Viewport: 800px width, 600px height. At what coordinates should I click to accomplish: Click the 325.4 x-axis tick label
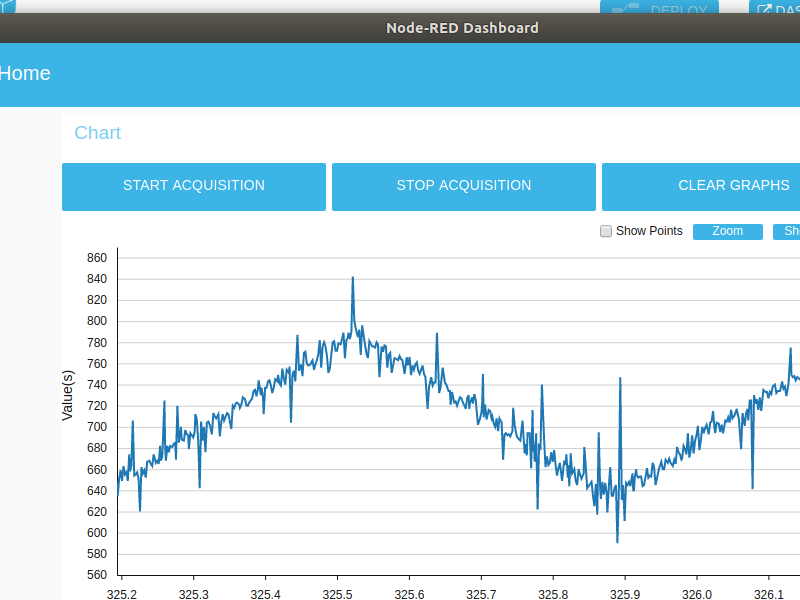(266, 594)
